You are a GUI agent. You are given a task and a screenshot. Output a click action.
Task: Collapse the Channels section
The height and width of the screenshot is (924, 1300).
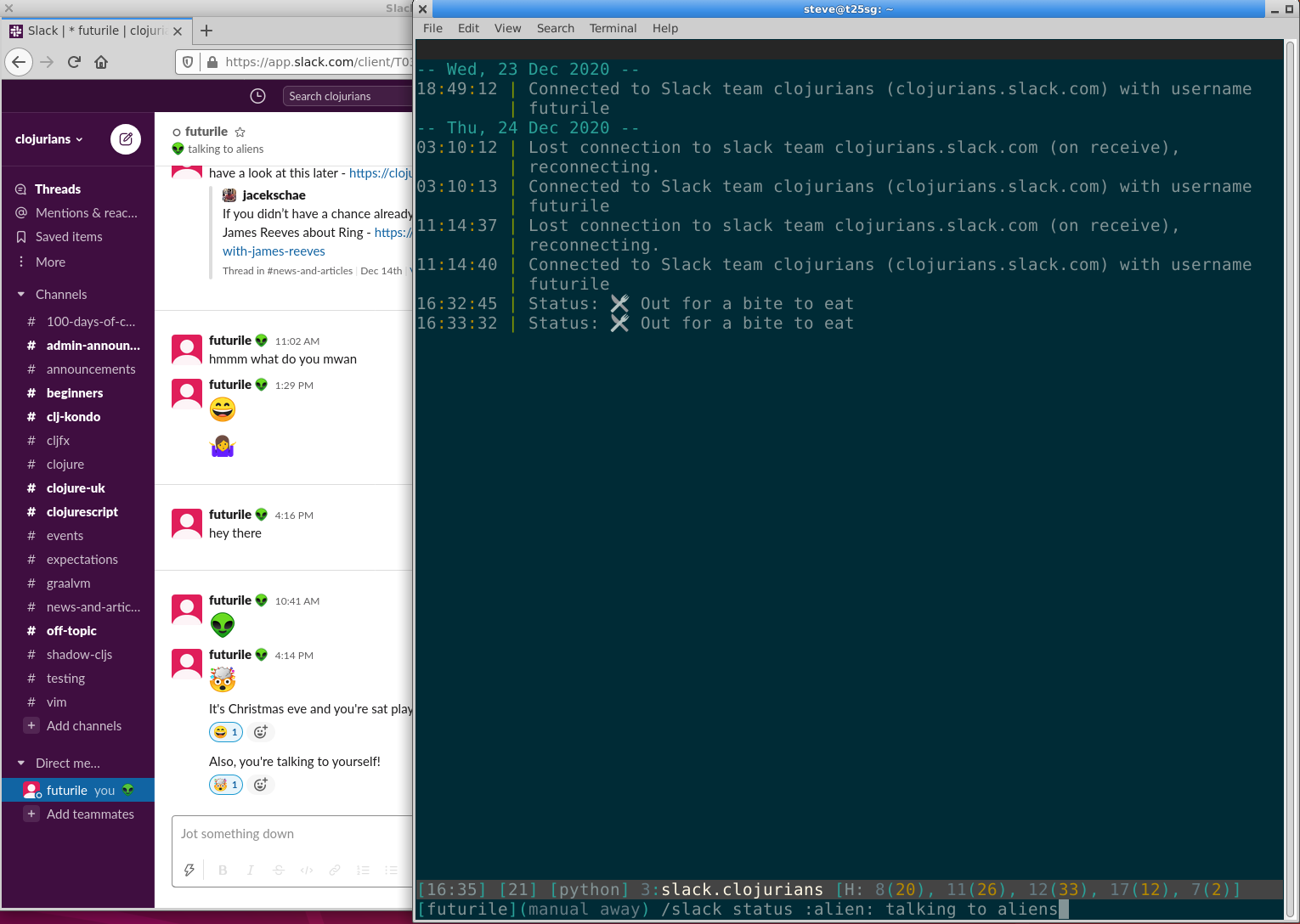21,295
